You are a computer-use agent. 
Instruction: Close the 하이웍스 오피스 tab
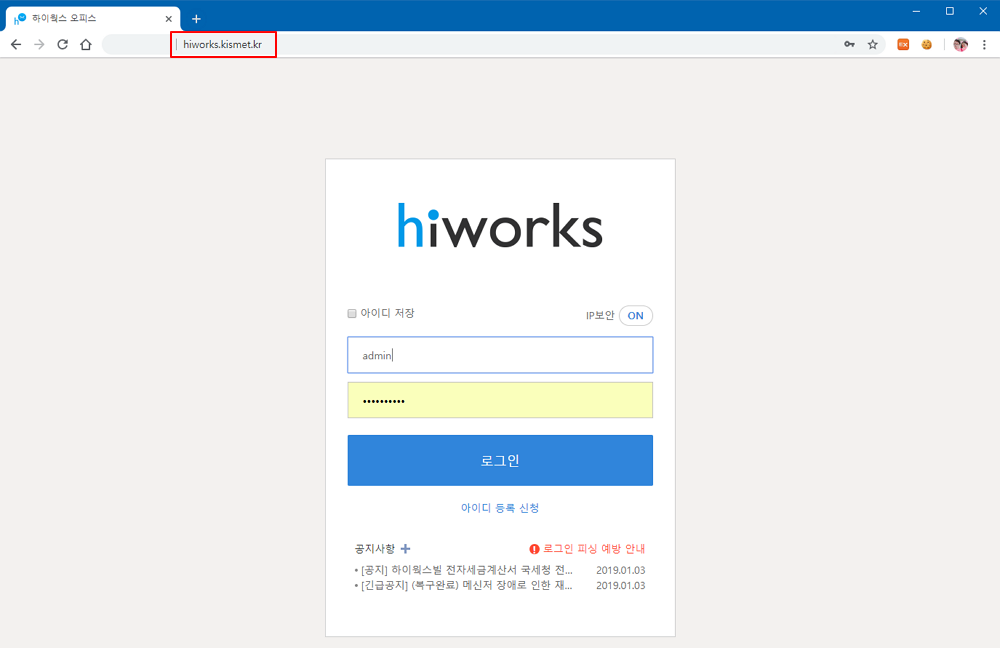[168, 19]
